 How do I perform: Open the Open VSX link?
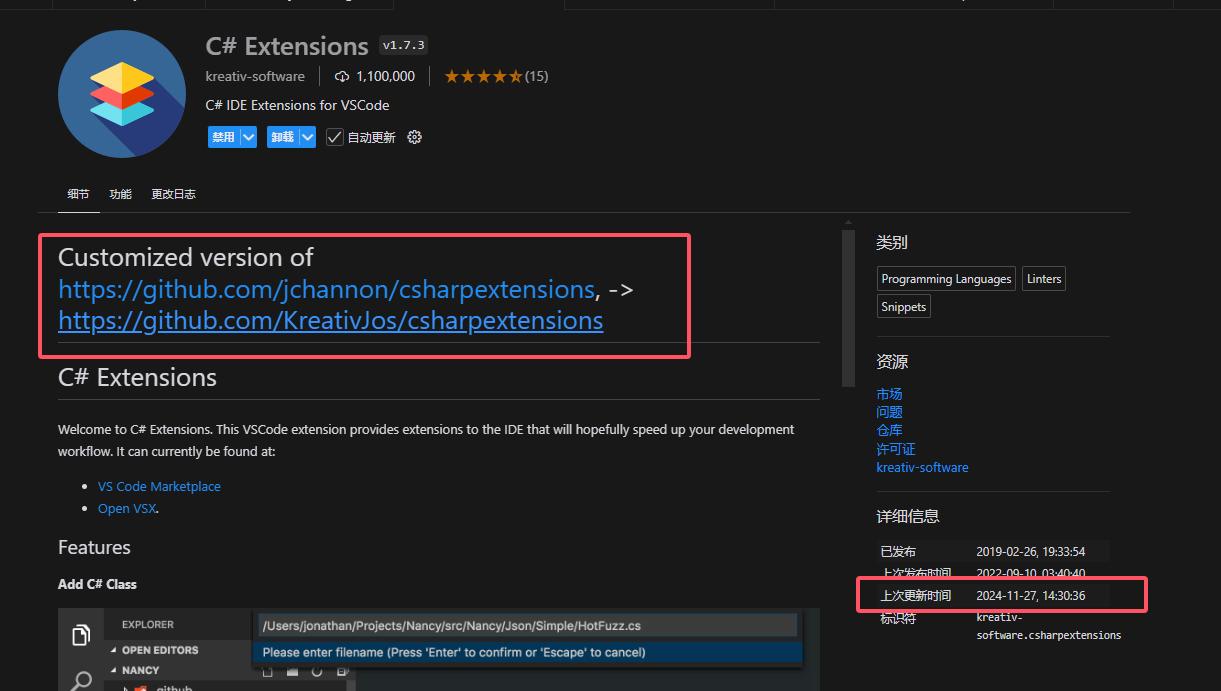127,508
